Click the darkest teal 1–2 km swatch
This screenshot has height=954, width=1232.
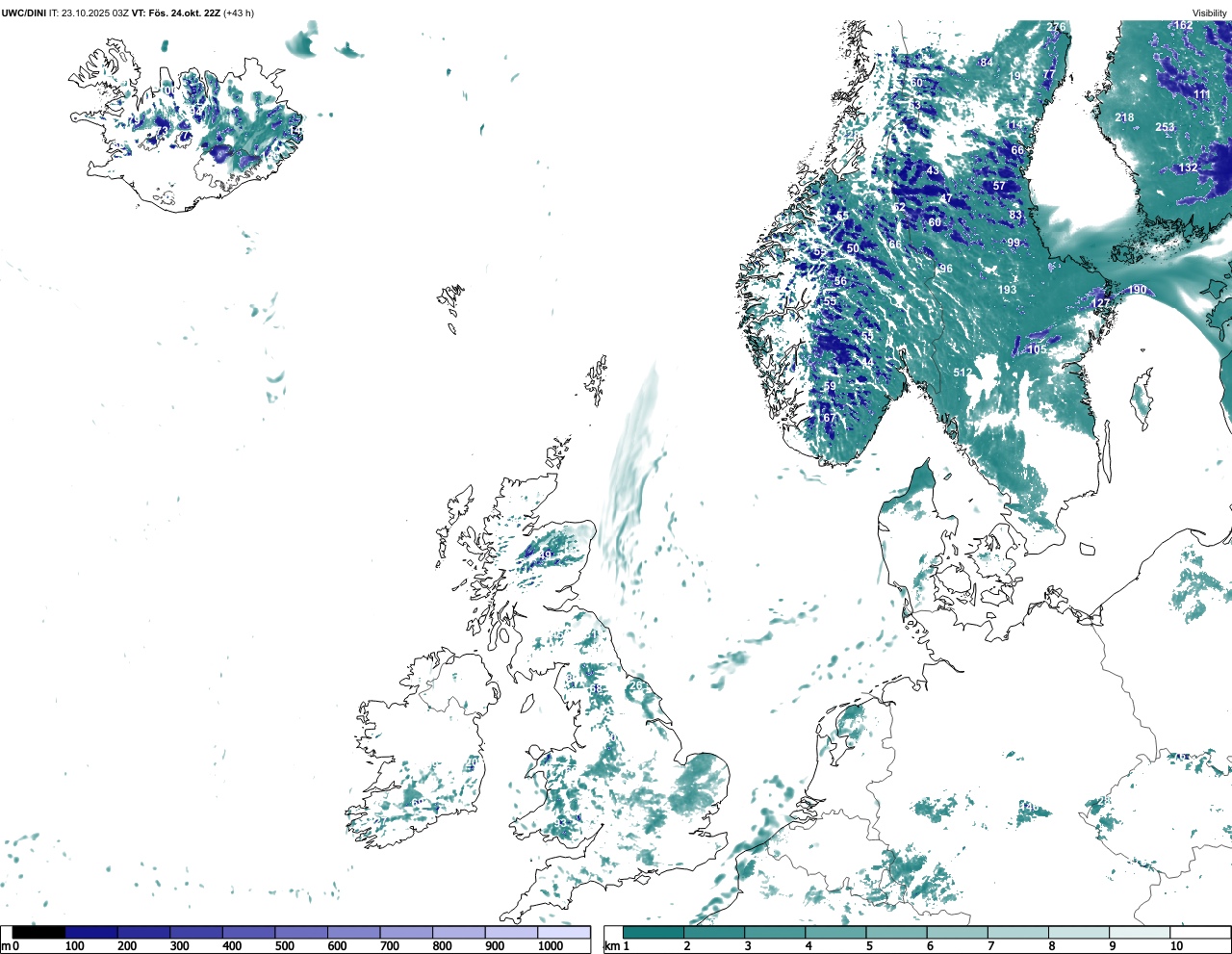[x=654, y=932]
